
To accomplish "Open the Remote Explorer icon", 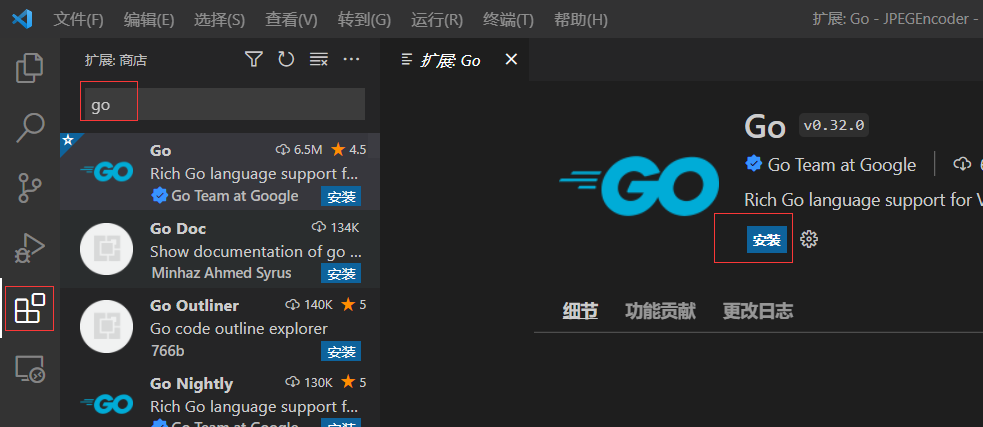I will [x=29, y=369].
